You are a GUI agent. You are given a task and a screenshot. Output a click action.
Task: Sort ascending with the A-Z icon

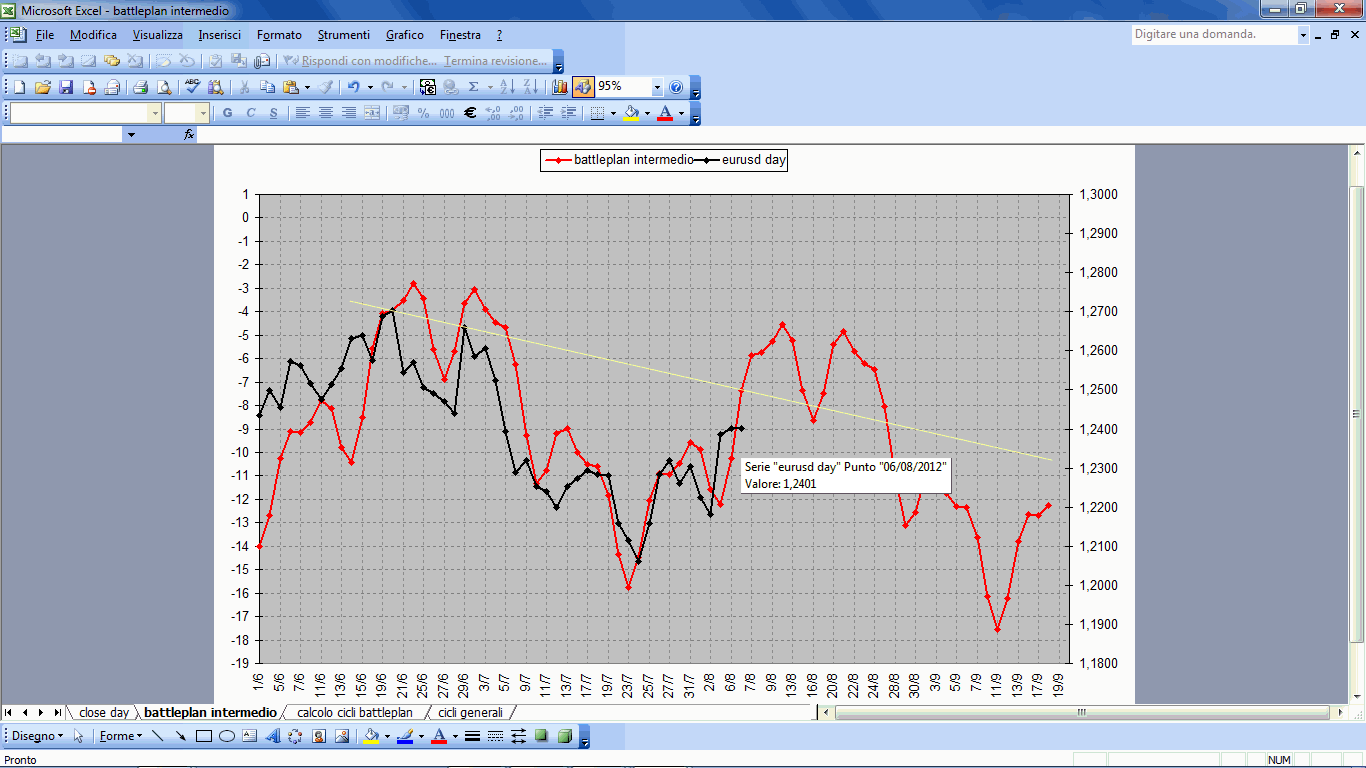point(506,87)
